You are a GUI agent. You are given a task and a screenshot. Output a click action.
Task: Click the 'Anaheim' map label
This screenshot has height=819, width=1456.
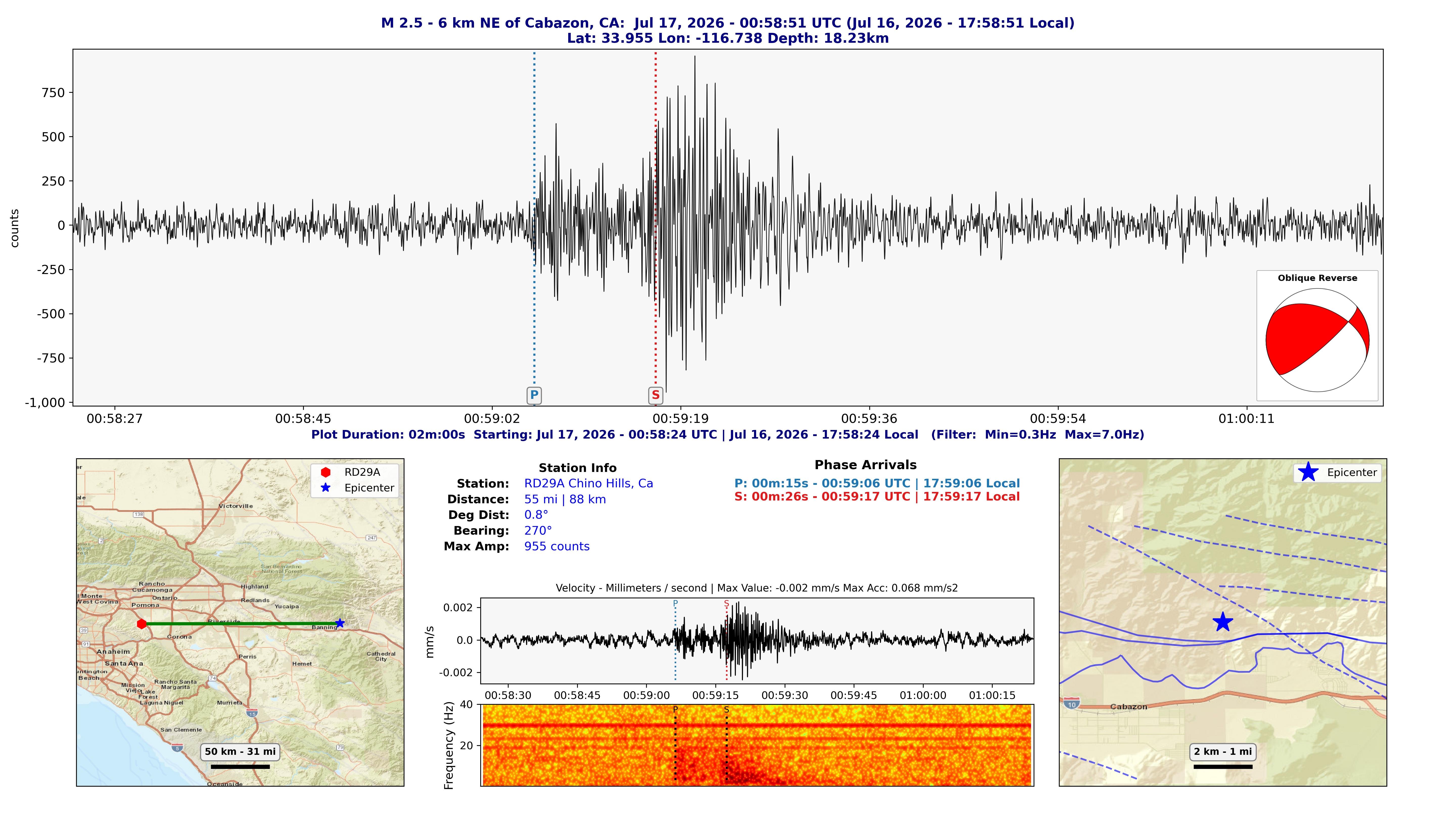click(113, 652)
